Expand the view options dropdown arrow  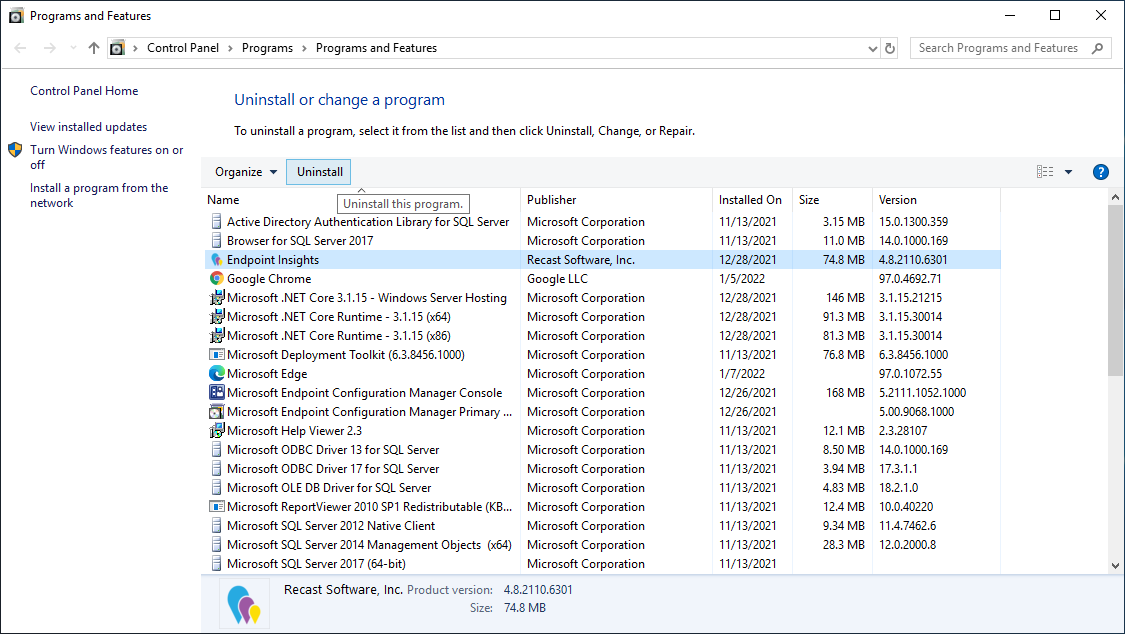pos(1068,172)
